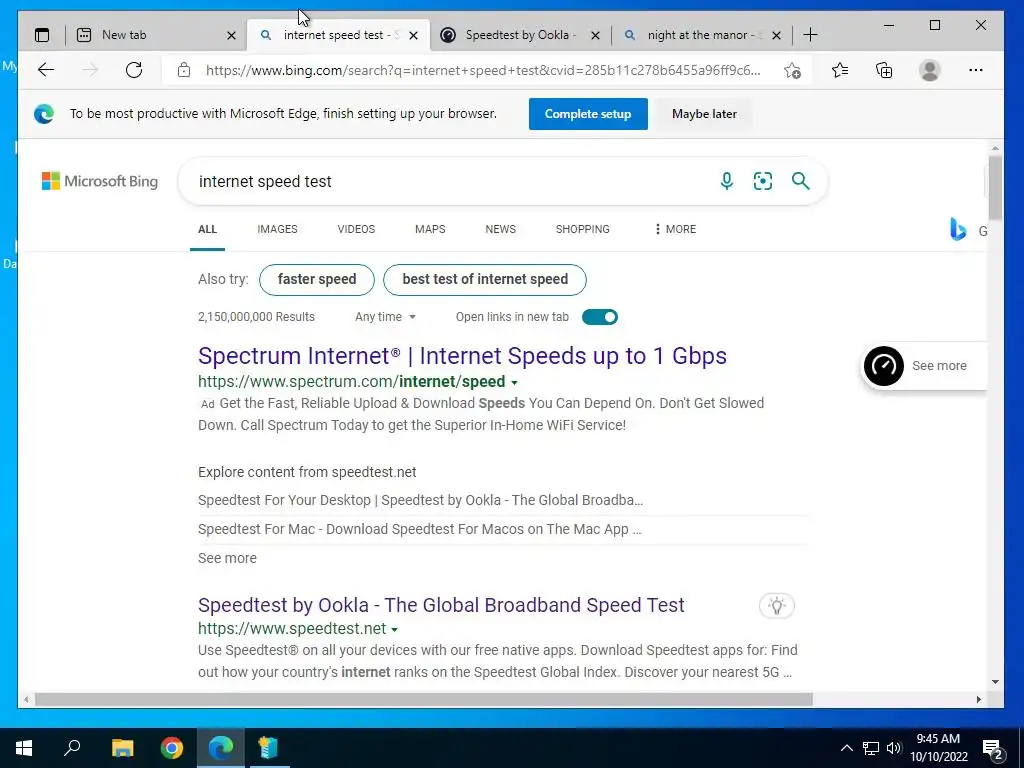The width and height of the screenshot is (1024, 768).
Task: Open Speedtest For Mac link
Action: (420, 529)
